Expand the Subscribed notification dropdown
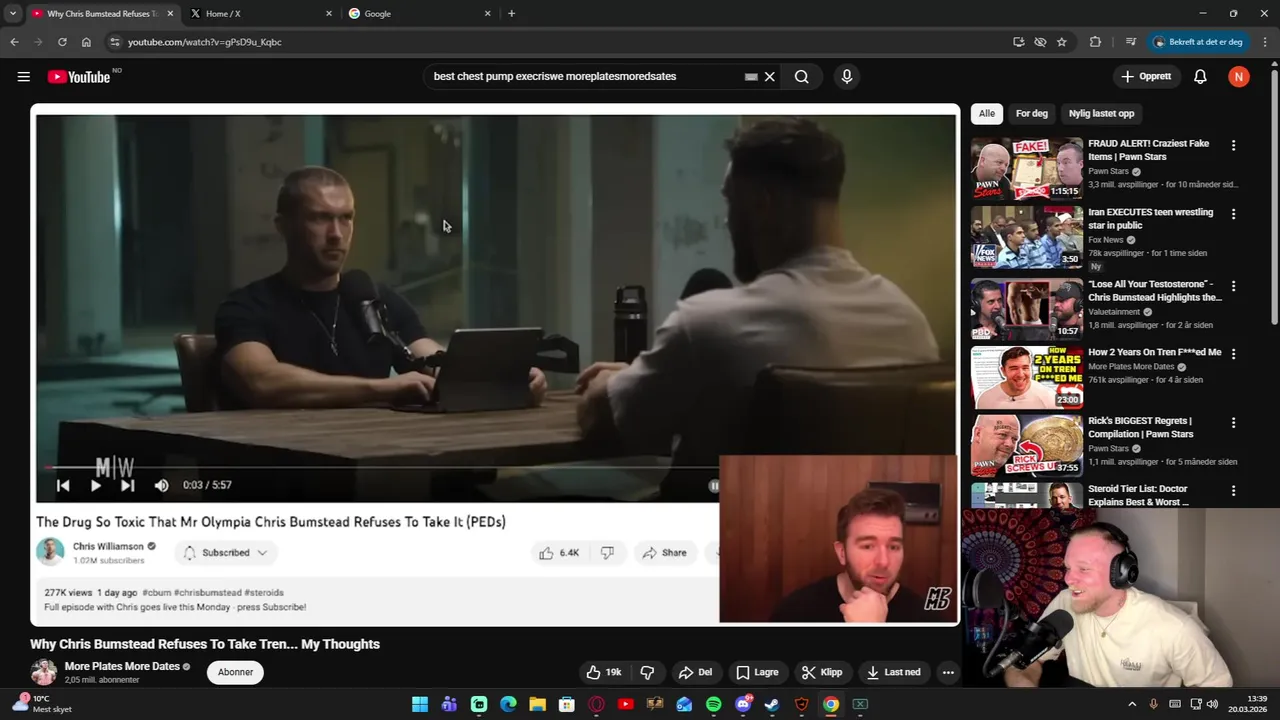The height and width of the screenshot is (720, 1280). pos(225,553)
